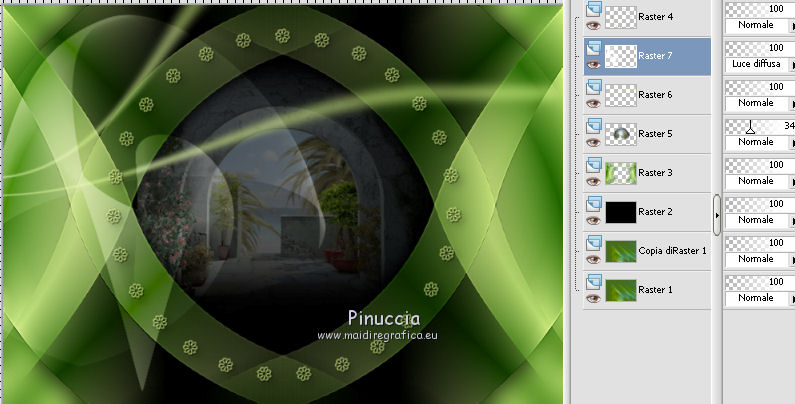This screenshot has width=795, height=404.
Task: Select the Copia diRaster 1 layer name
Action: pyautogui.click(x=672, y=251)
